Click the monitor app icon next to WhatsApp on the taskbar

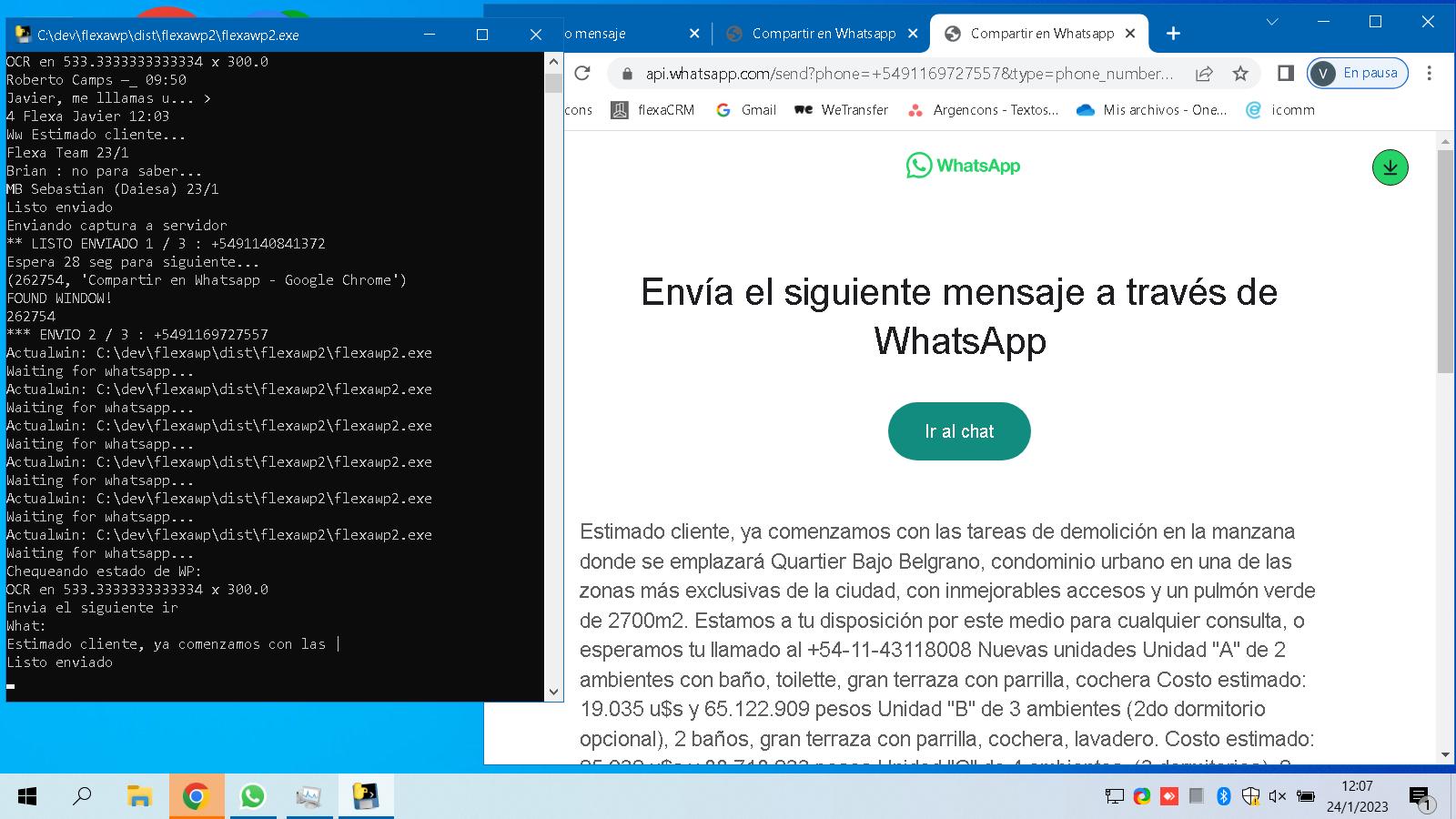click(x=308, y=796)
